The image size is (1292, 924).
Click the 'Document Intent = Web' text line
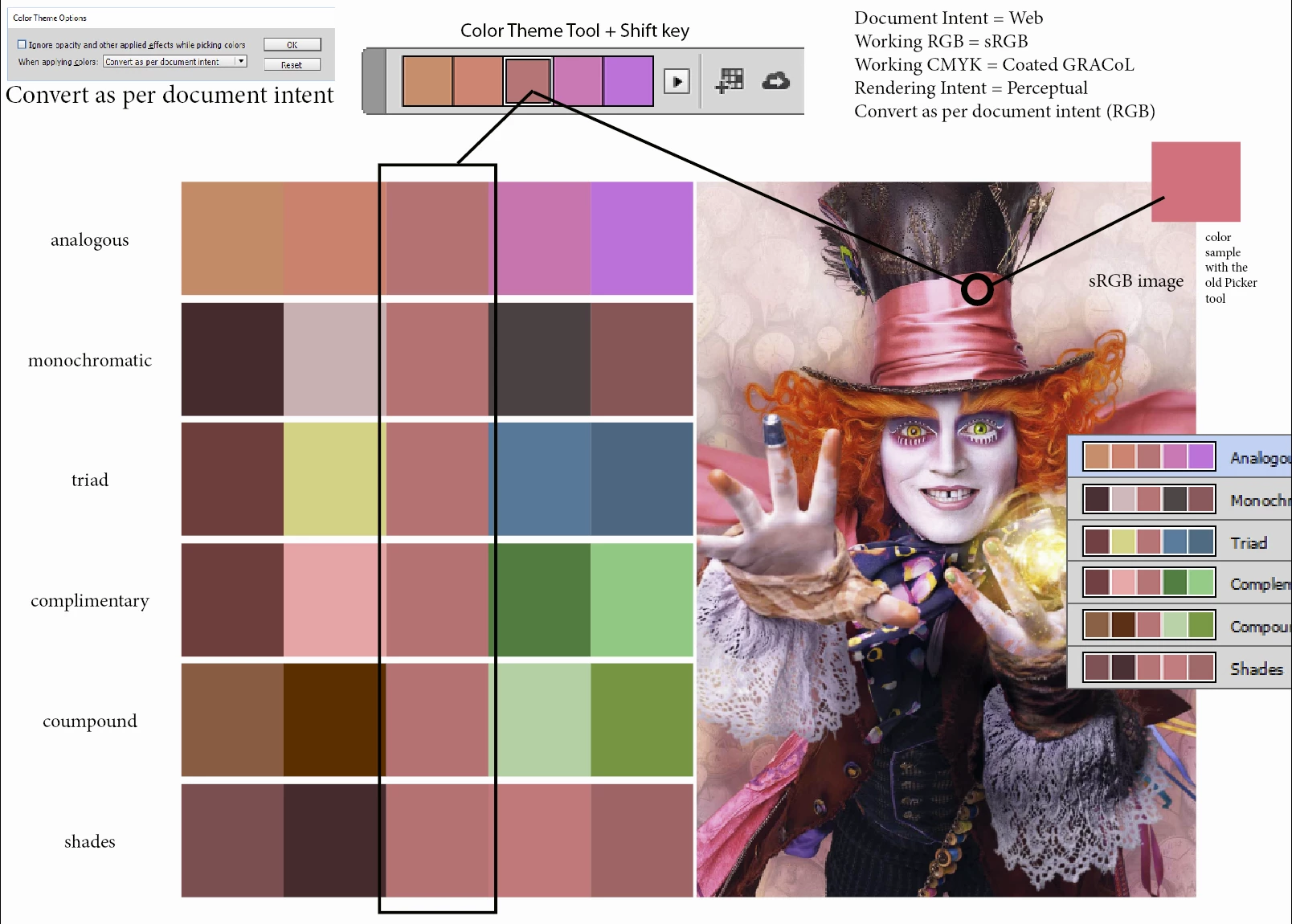[x=948, y=18]
